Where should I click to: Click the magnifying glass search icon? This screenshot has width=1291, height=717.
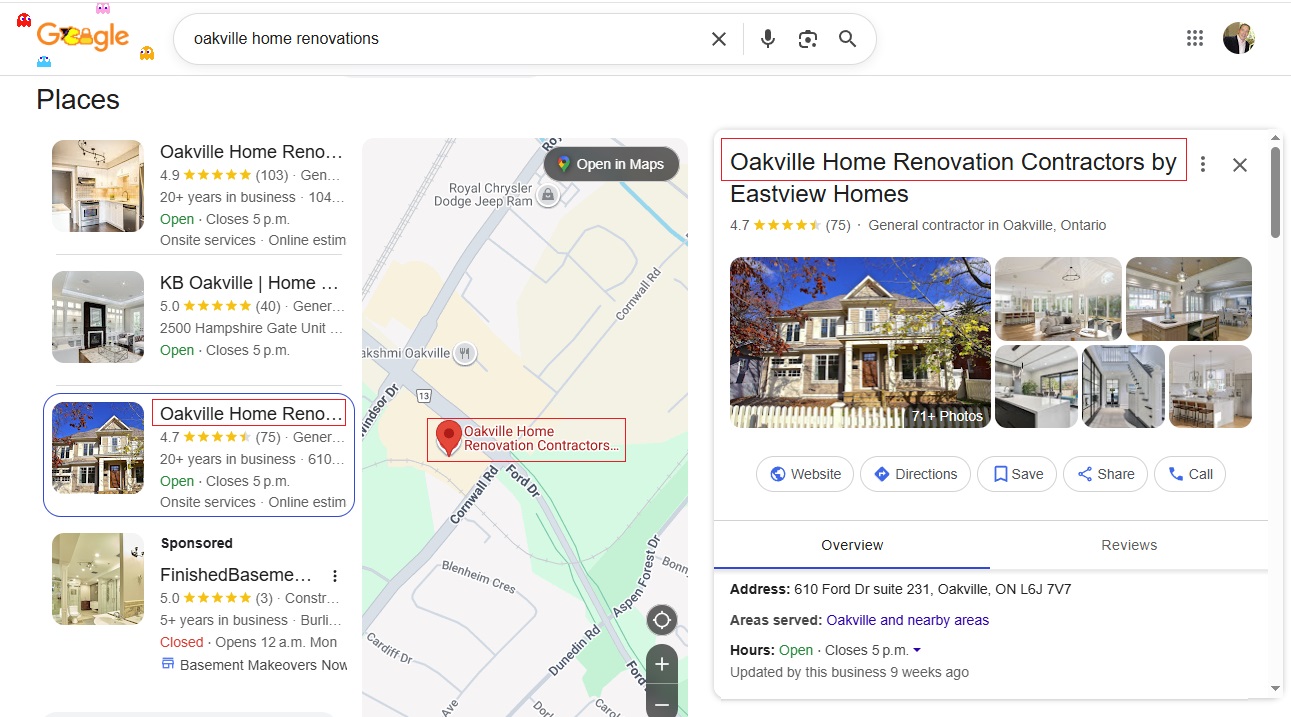click(848, 39)
